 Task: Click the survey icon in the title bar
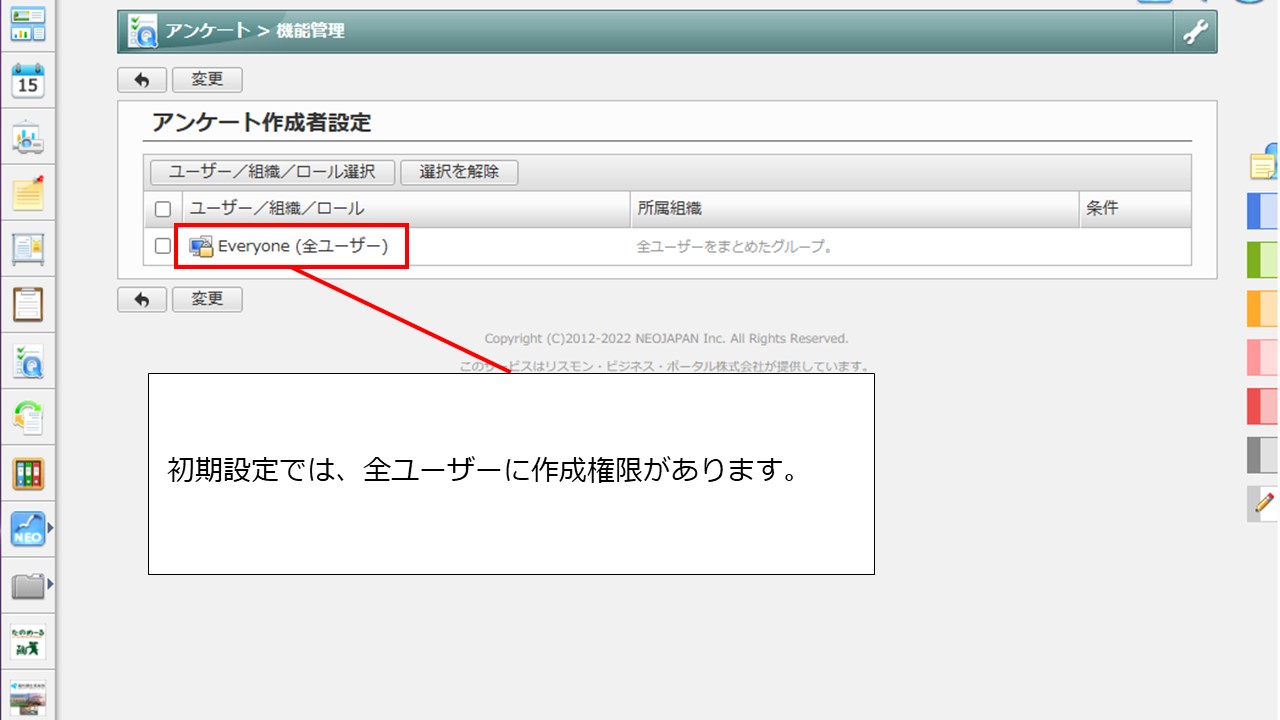142,32
